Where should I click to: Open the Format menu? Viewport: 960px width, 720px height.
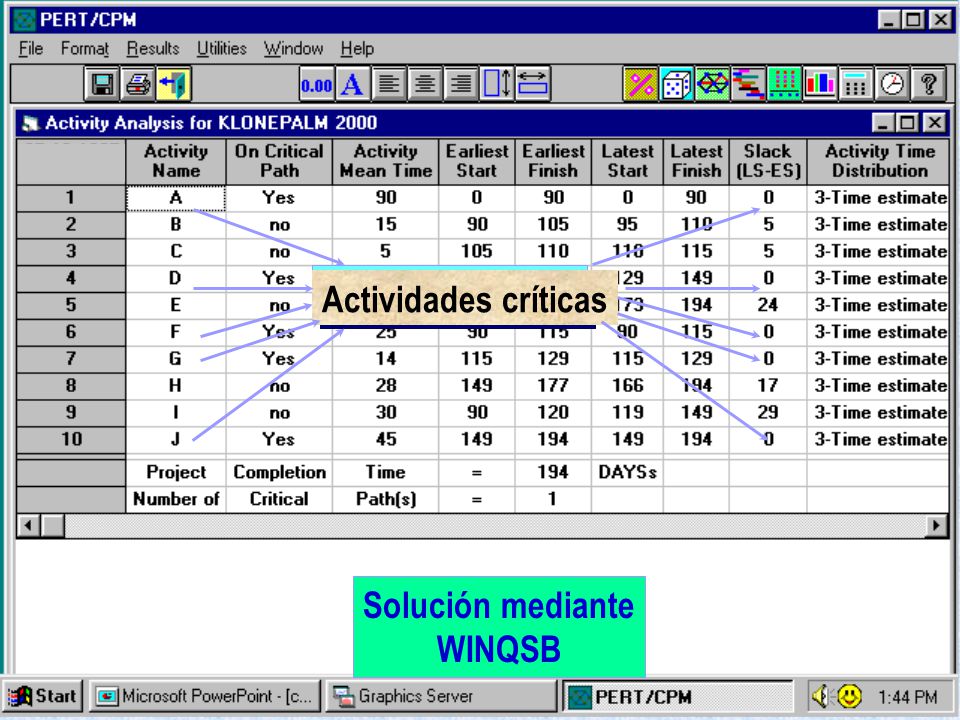84,48
